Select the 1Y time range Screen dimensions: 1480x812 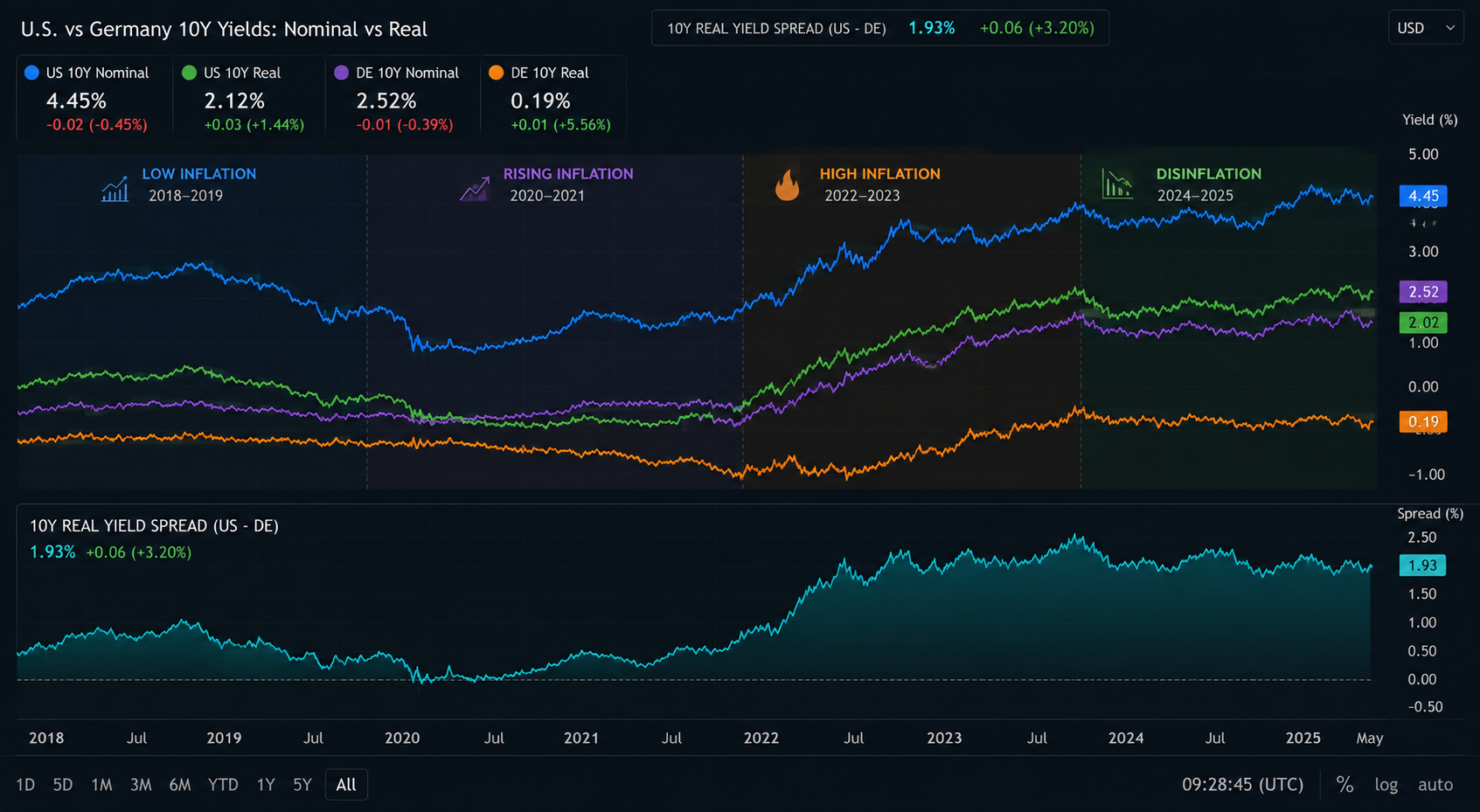coord(266,785)
